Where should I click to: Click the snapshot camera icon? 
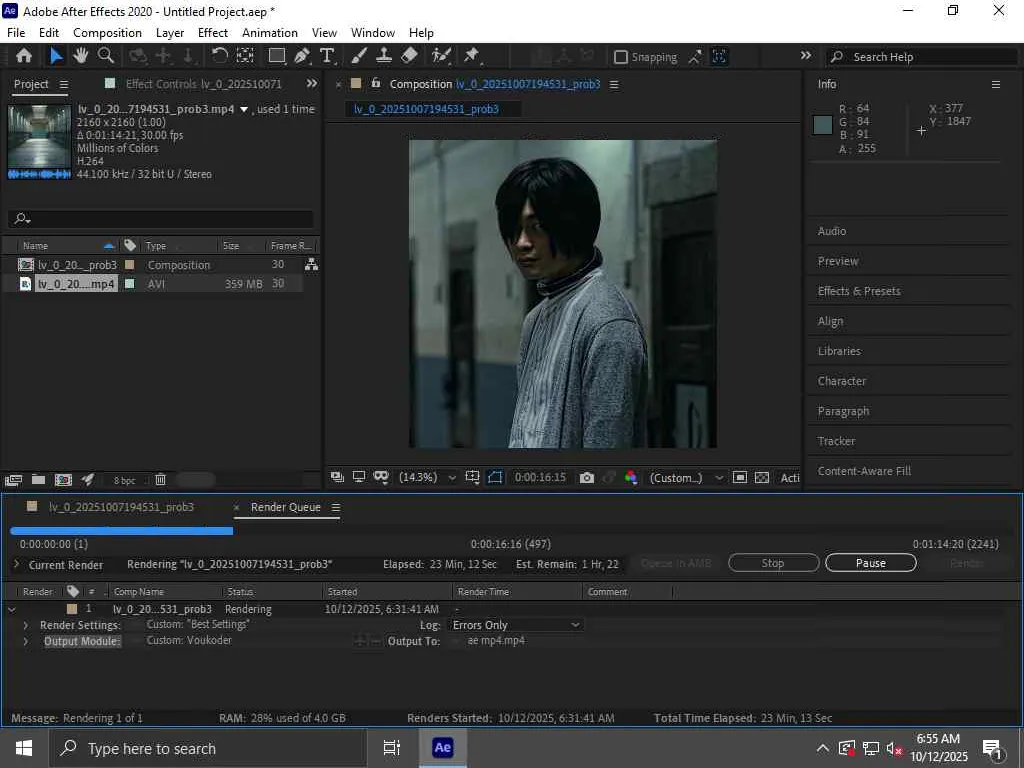click(x=587, y=478)
